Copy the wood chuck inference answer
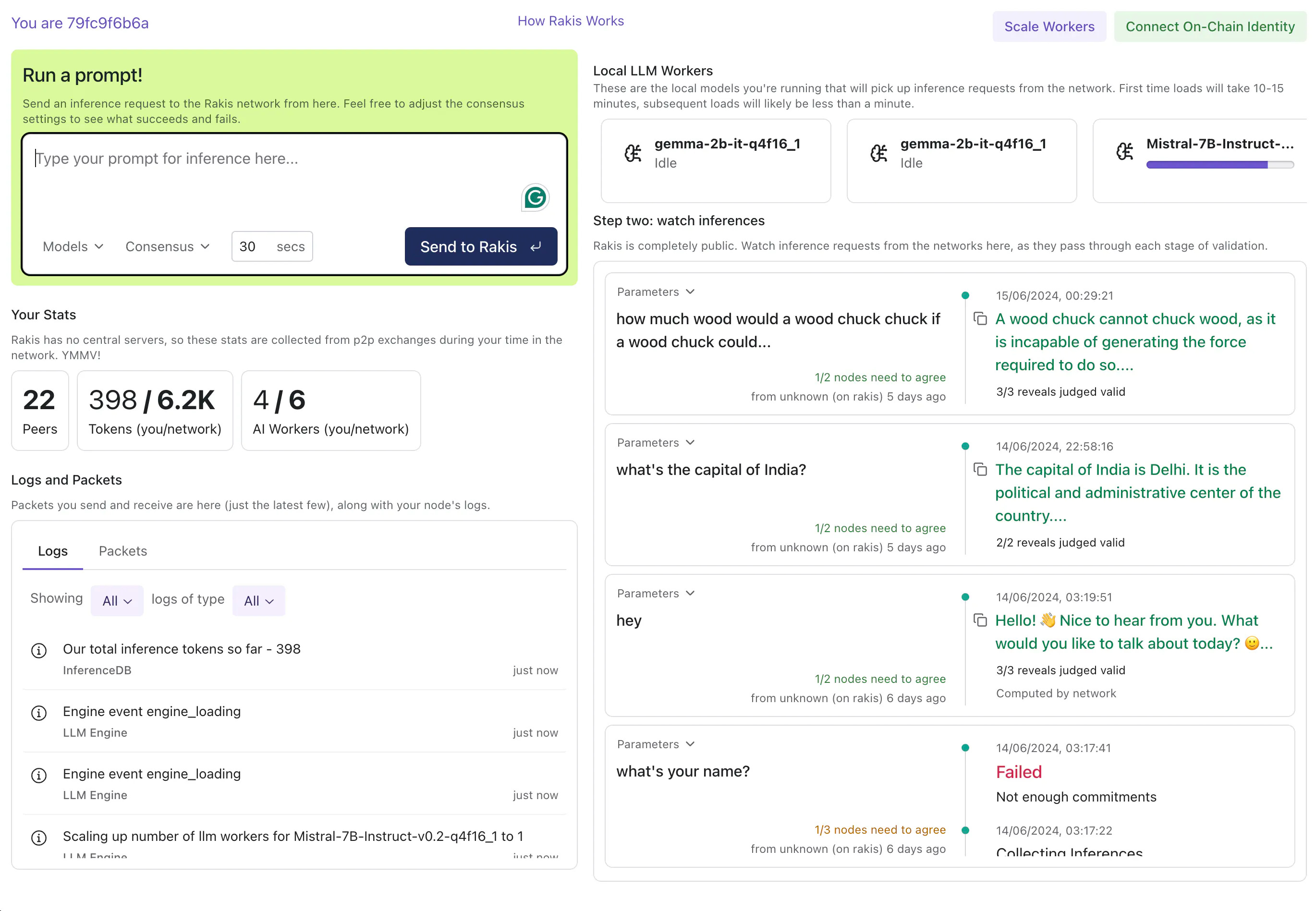 click(980, 318)
